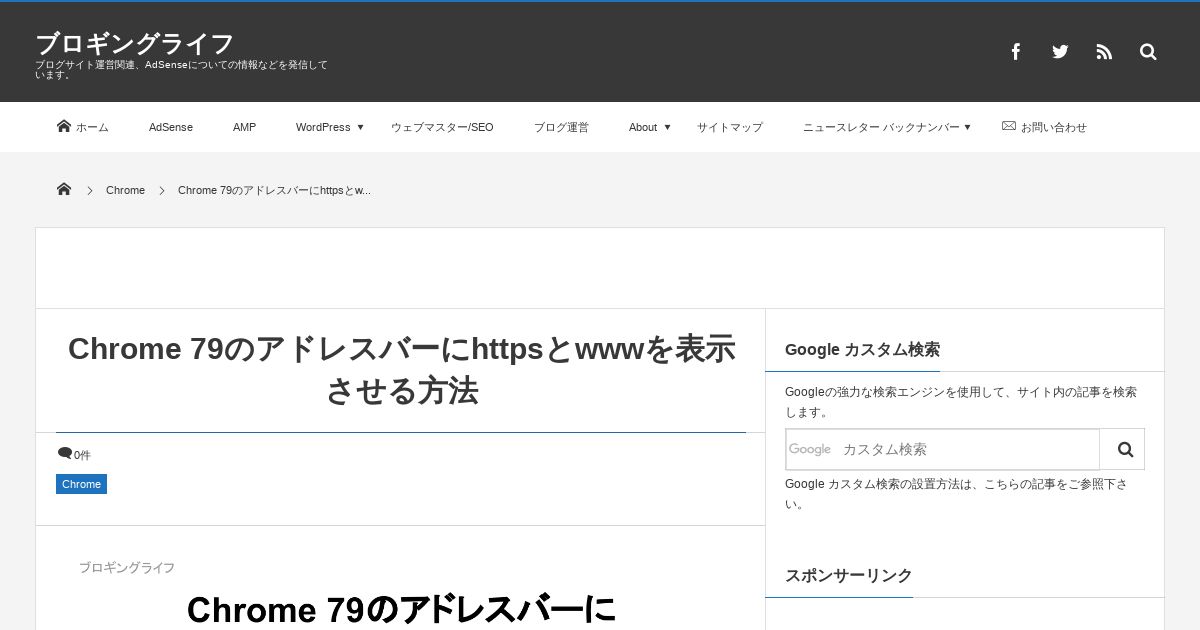Click the gray ブロギングライフ caption above image
The height and width of the screenshot is (630, 1200).
point(127,567)
